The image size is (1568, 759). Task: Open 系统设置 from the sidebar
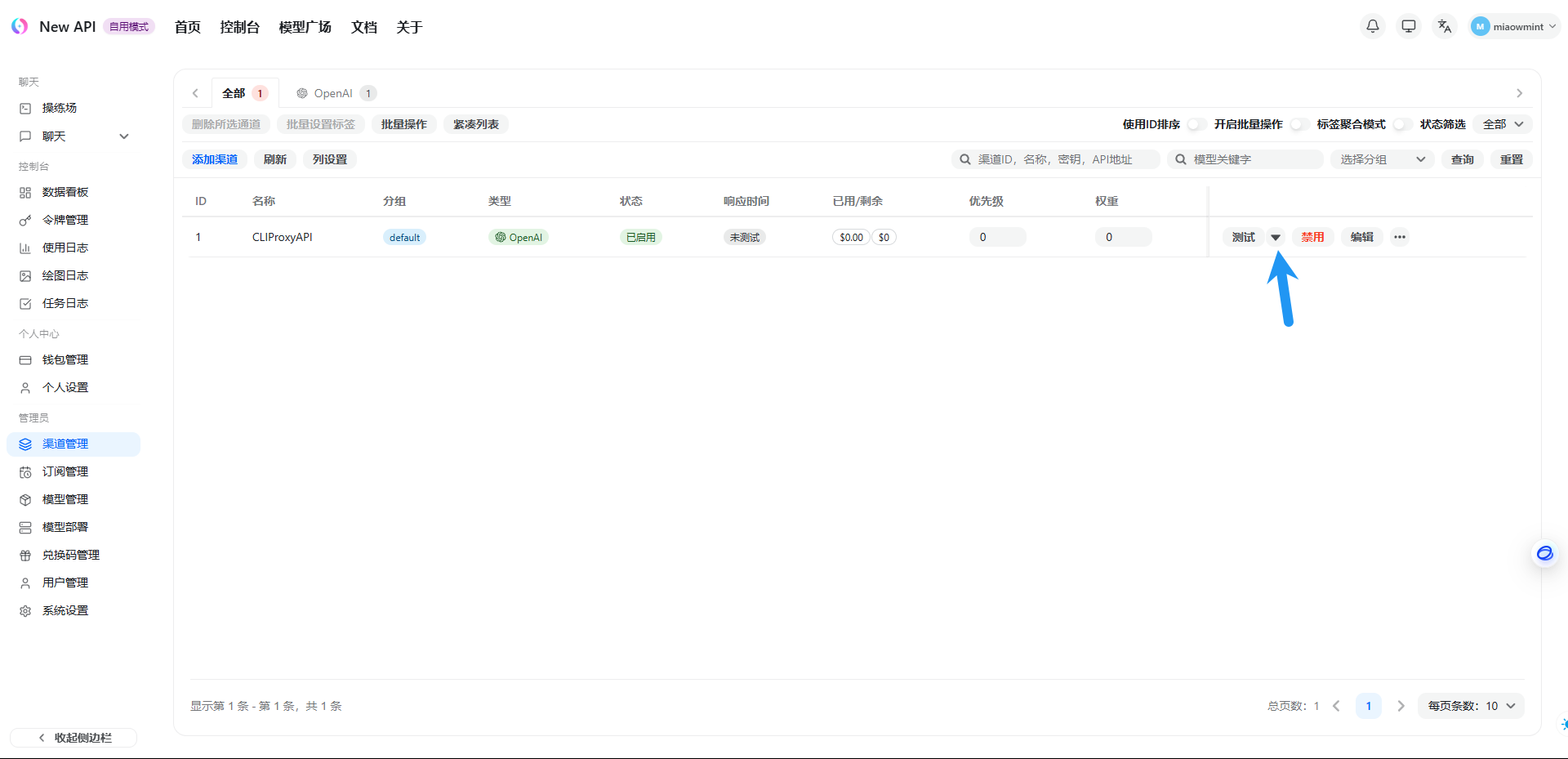pos(65,610)
